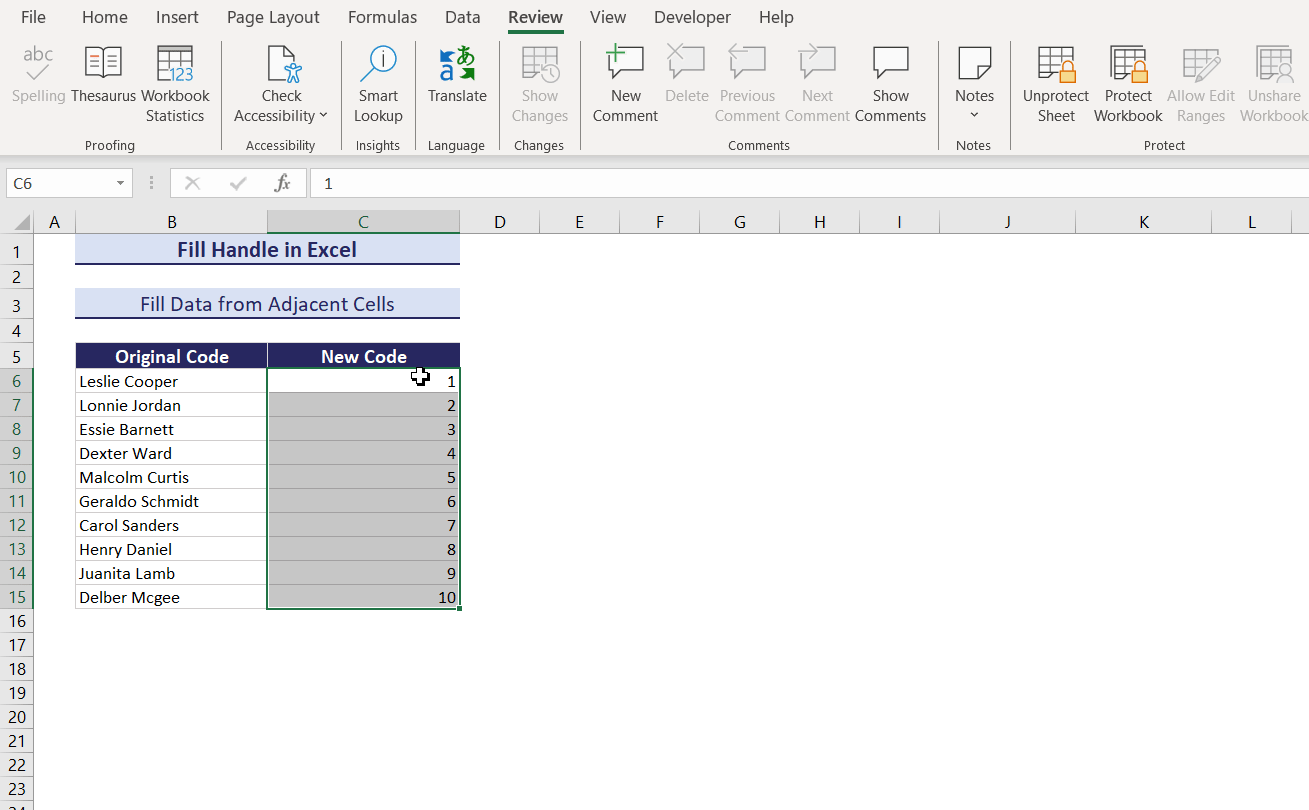
Task: Open the Thesaurus pane
Action: pyautogui.click(x=103, y=80)
